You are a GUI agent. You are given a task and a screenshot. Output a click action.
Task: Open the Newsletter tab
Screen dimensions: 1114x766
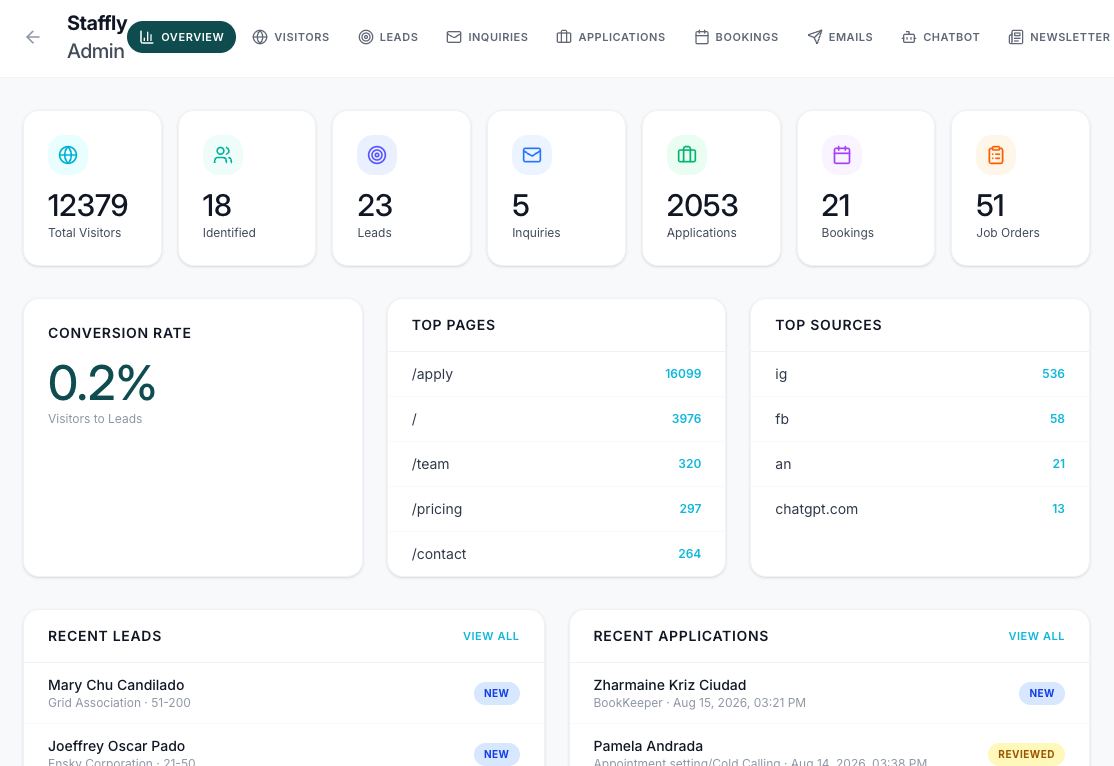tap(1059, 37)
